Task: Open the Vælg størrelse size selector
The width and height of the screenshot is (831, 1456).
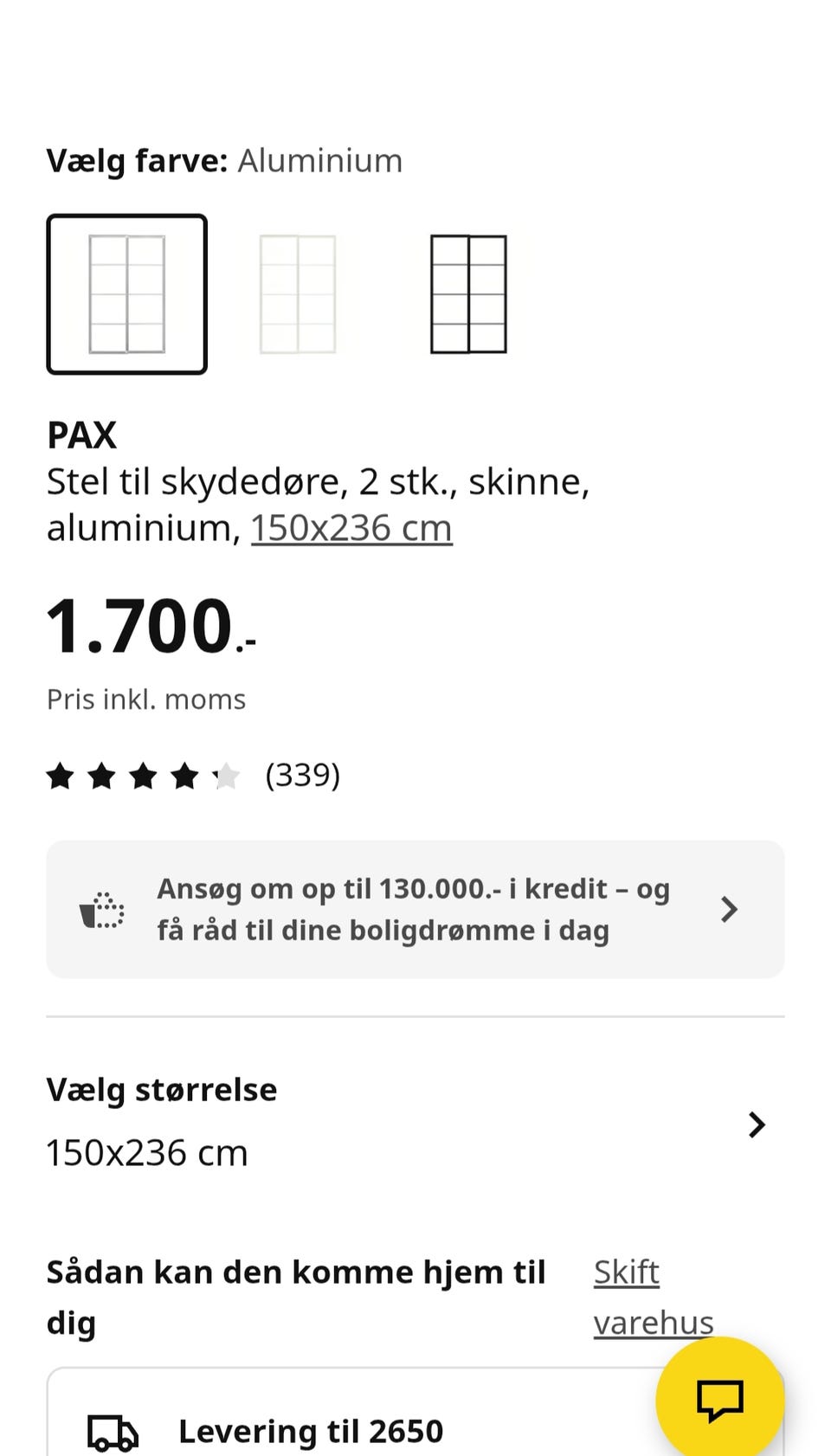Action: click(x=162, y=1090)
